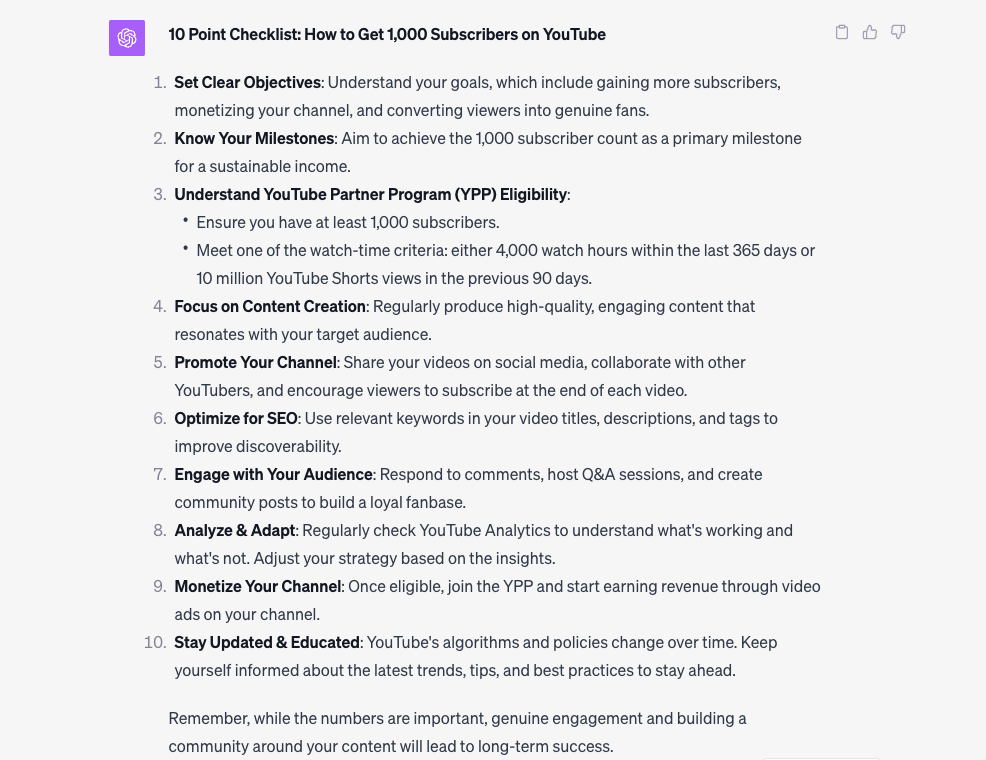Select the thumbs up feedback icon
Screen dimensions: 986x760
tap(869, 32)
